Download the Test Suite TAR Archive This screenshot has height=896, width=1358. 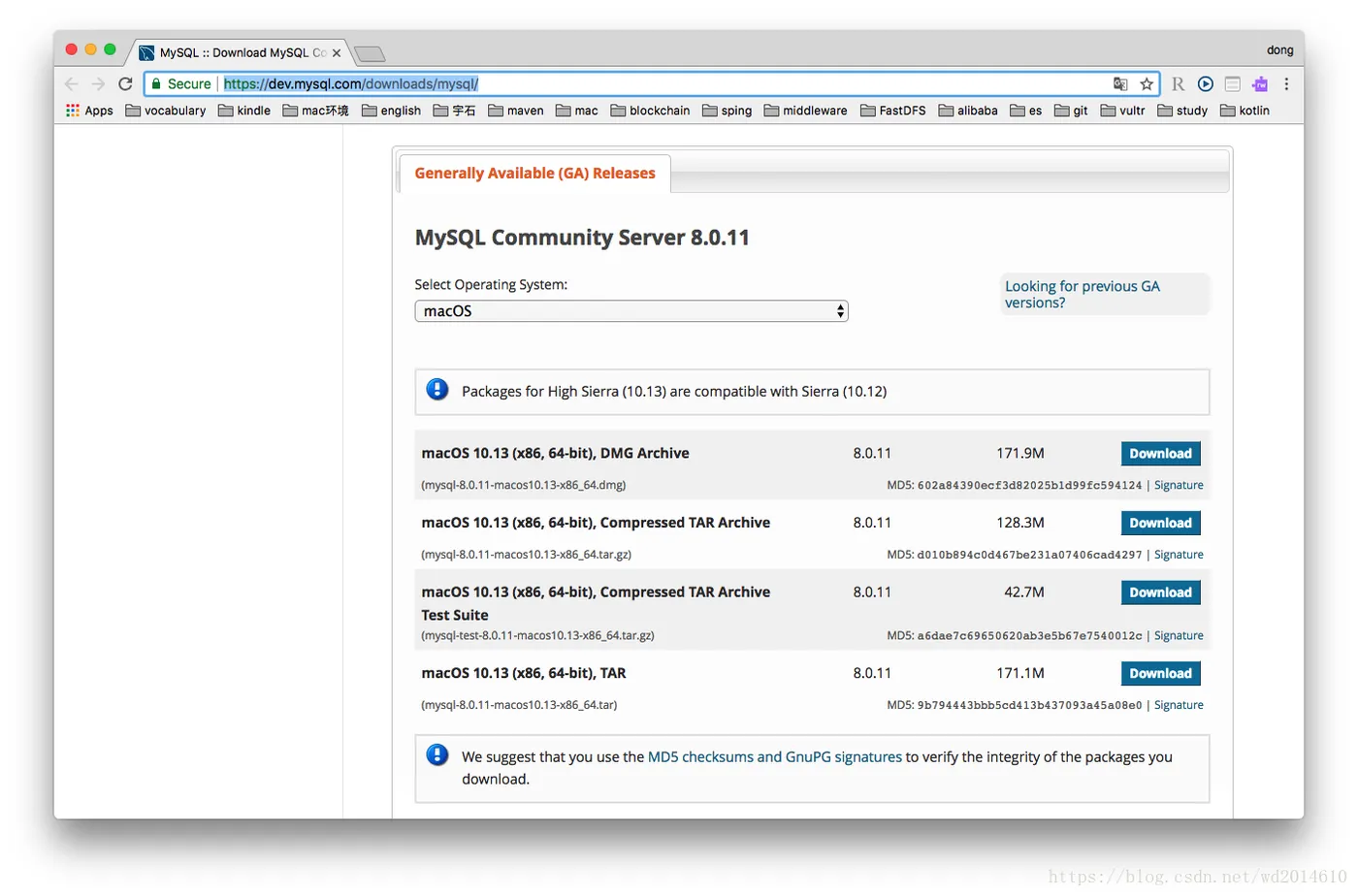(x=1160, y=592)
